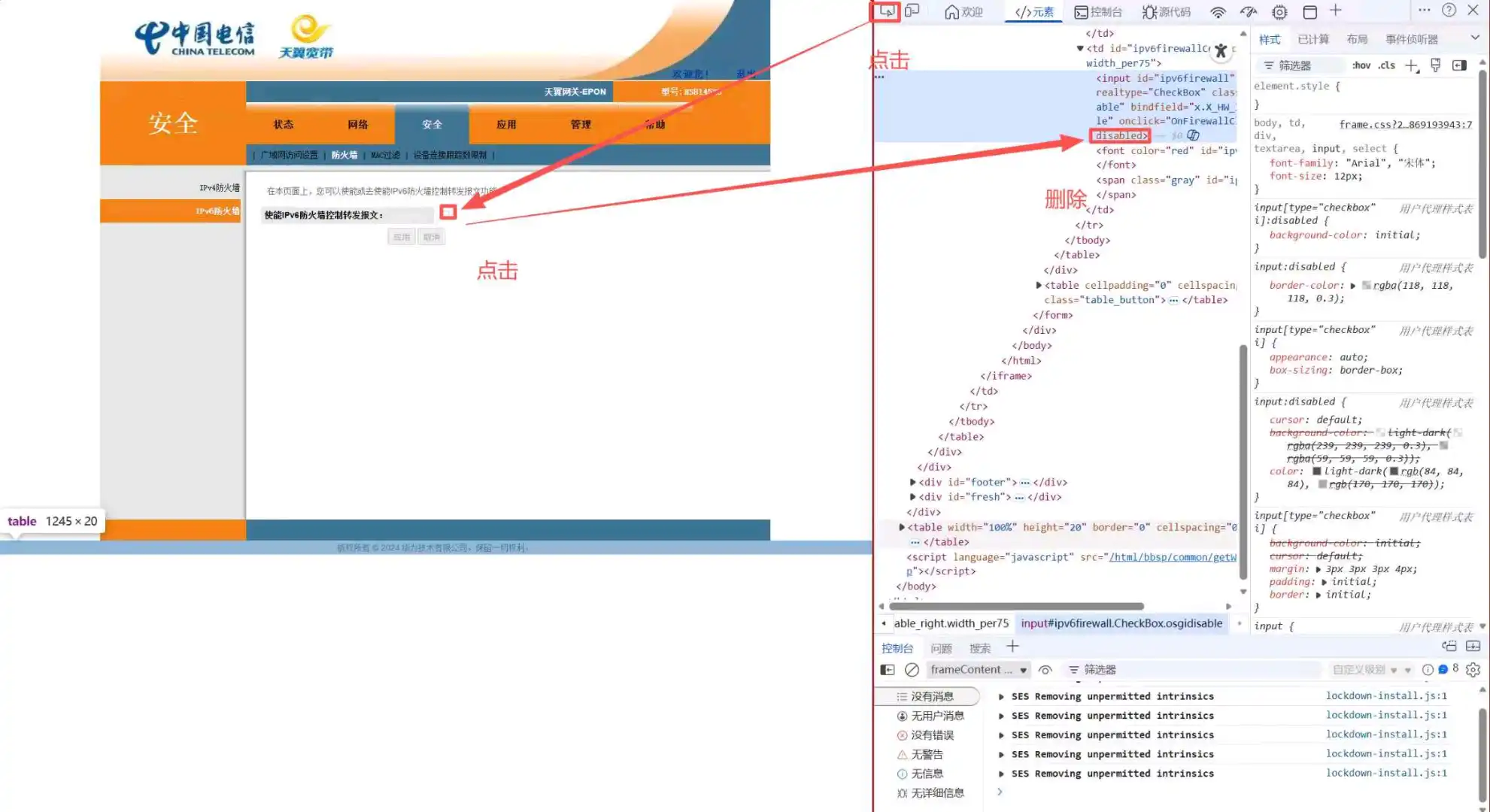Toggle the .cls element classes panel
Screen dimensions: 1490x812
(x=1387, y=65)
